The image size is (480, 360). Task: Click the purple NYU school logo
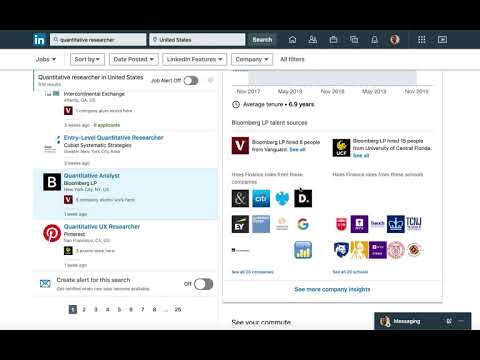click(359, 224)
